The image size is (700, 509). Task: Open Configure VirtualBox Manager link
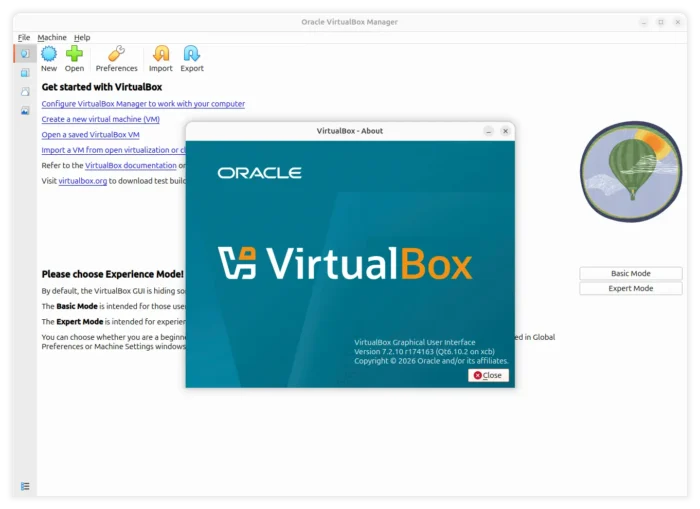[143, 104]
